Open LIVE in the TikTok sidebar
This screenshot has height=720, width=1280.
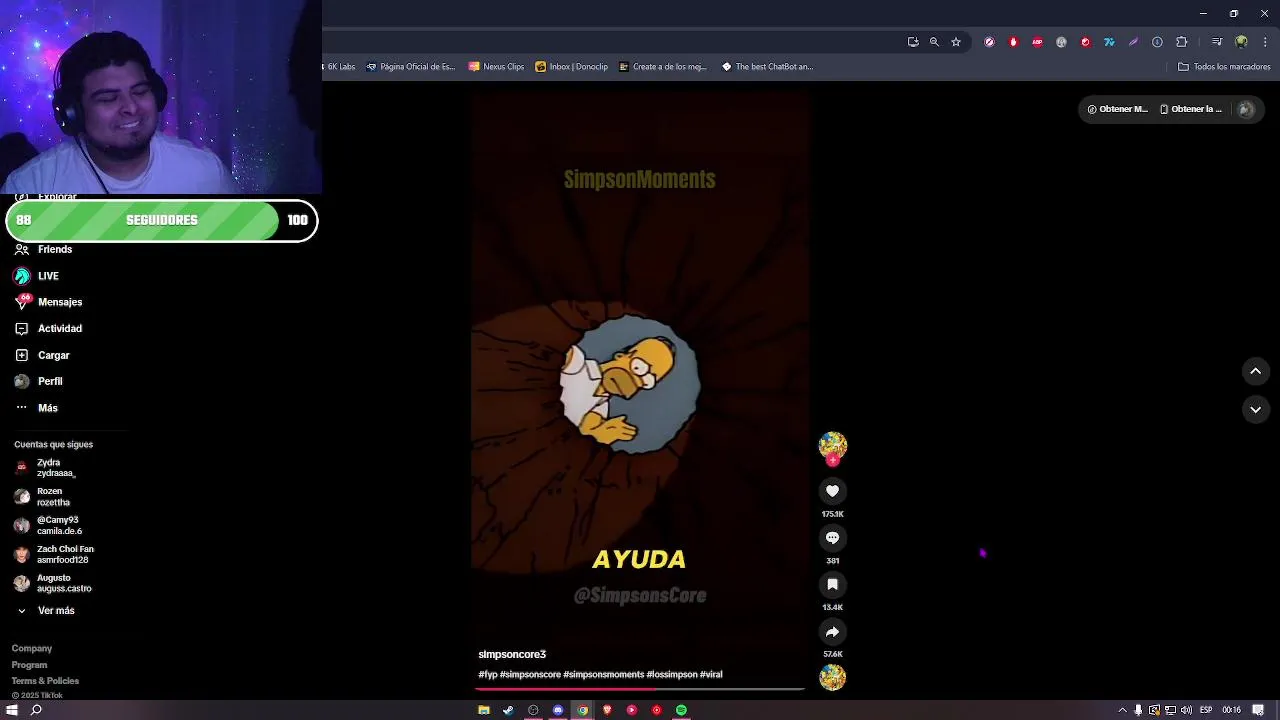point(37,276)
